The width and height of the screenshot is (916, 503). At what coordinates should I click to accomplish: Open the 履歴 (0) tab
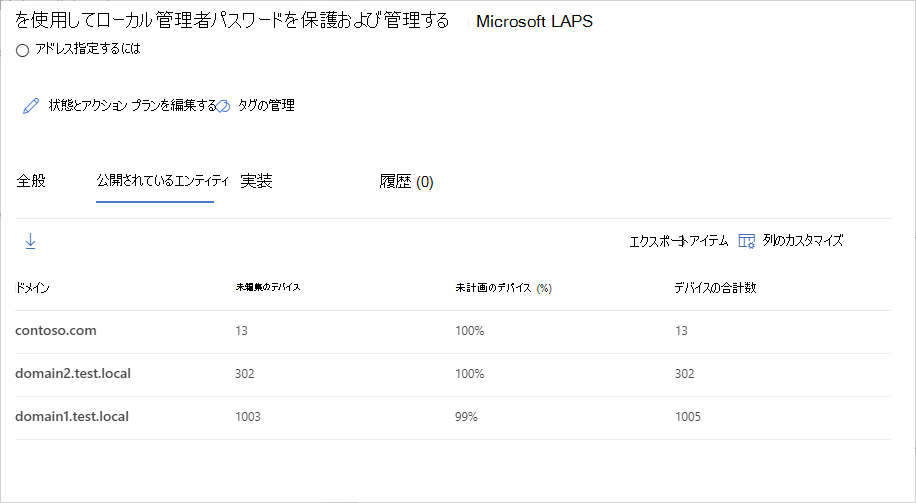pos(406,182)
